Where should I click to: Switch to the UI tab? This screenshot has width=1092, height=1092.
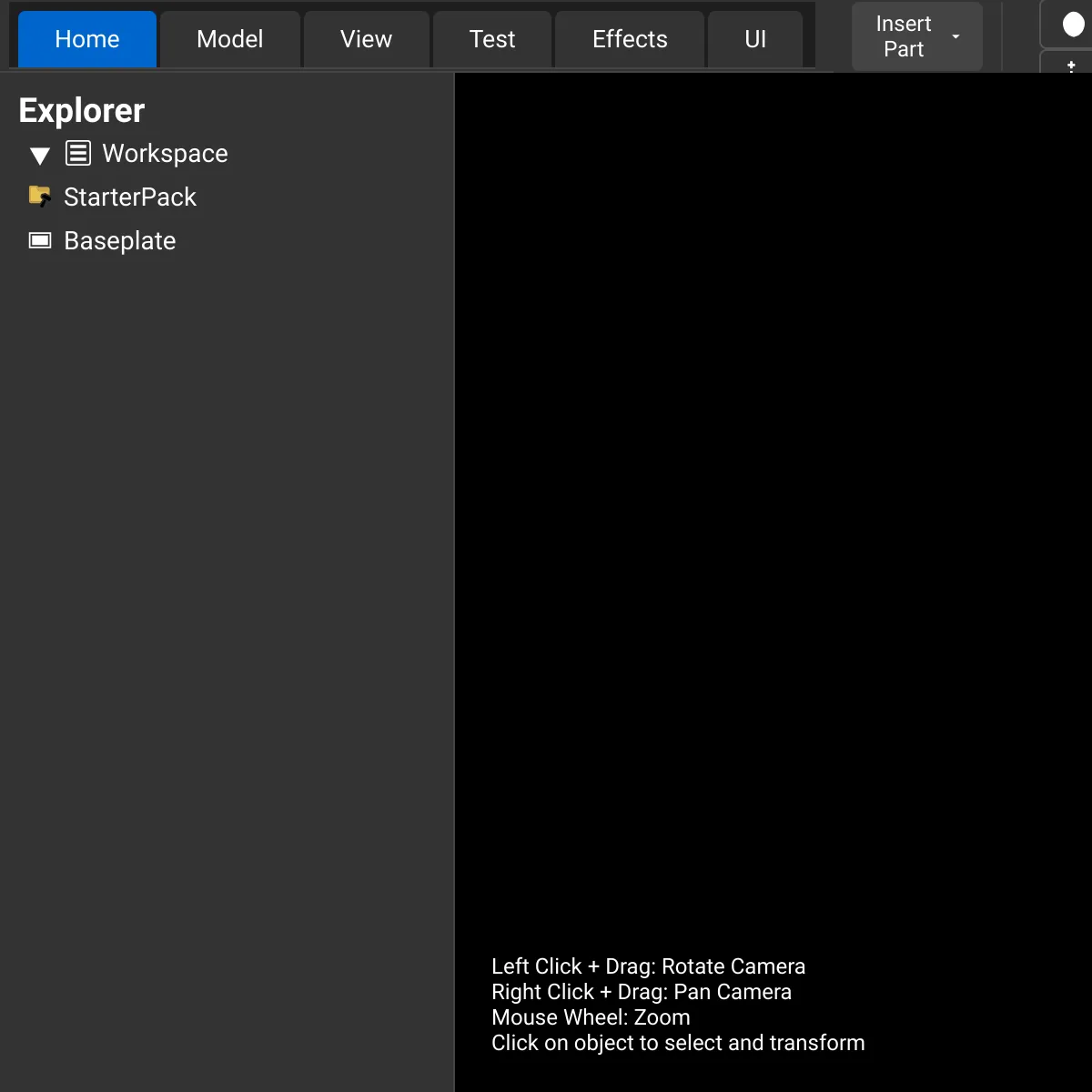pyautogui.click(x=755, y=39)
